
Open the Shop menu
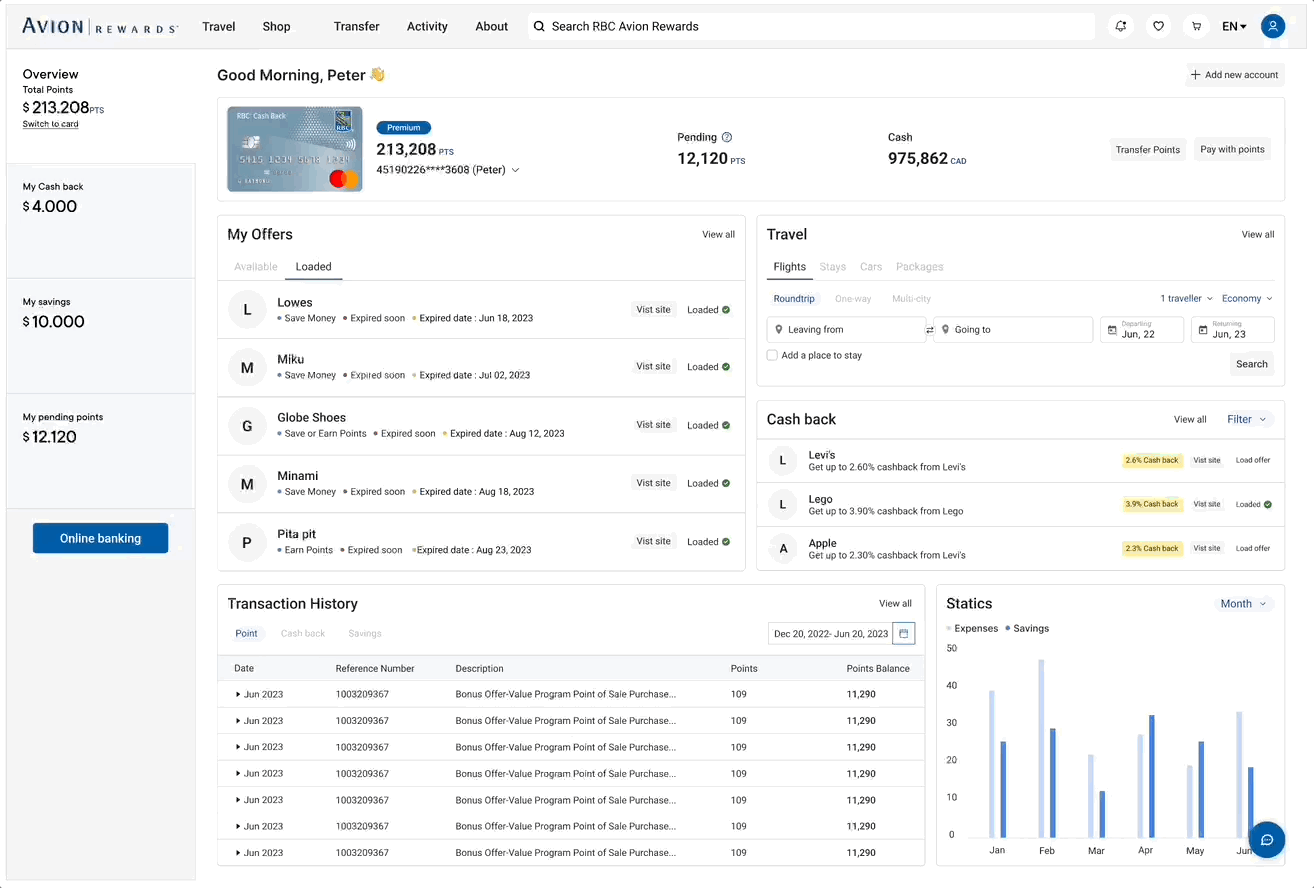point(277,27)
